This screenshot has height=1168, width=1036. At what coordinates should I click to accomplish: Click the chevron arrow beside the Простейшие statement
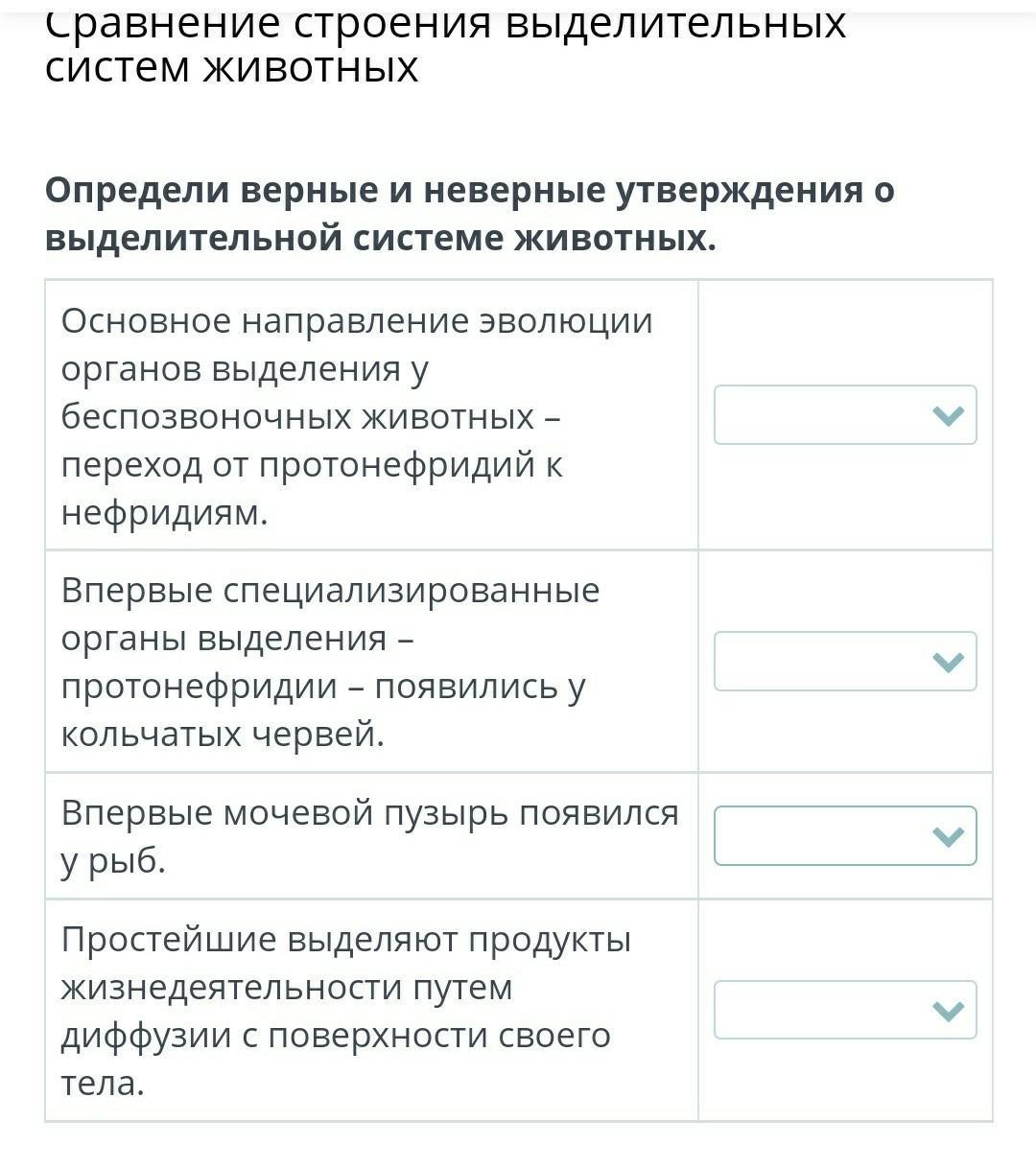point(948,1010)
